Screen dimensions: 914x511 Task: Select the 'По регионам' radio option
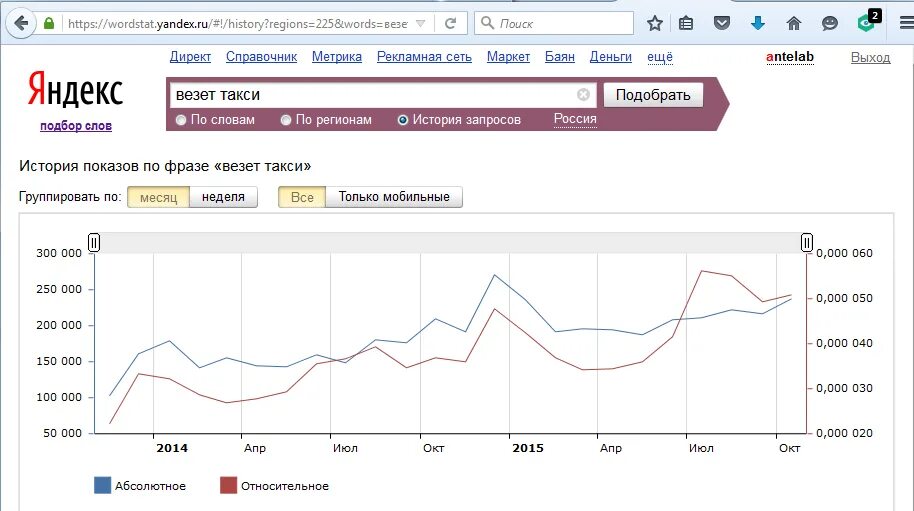click(286, 120)
